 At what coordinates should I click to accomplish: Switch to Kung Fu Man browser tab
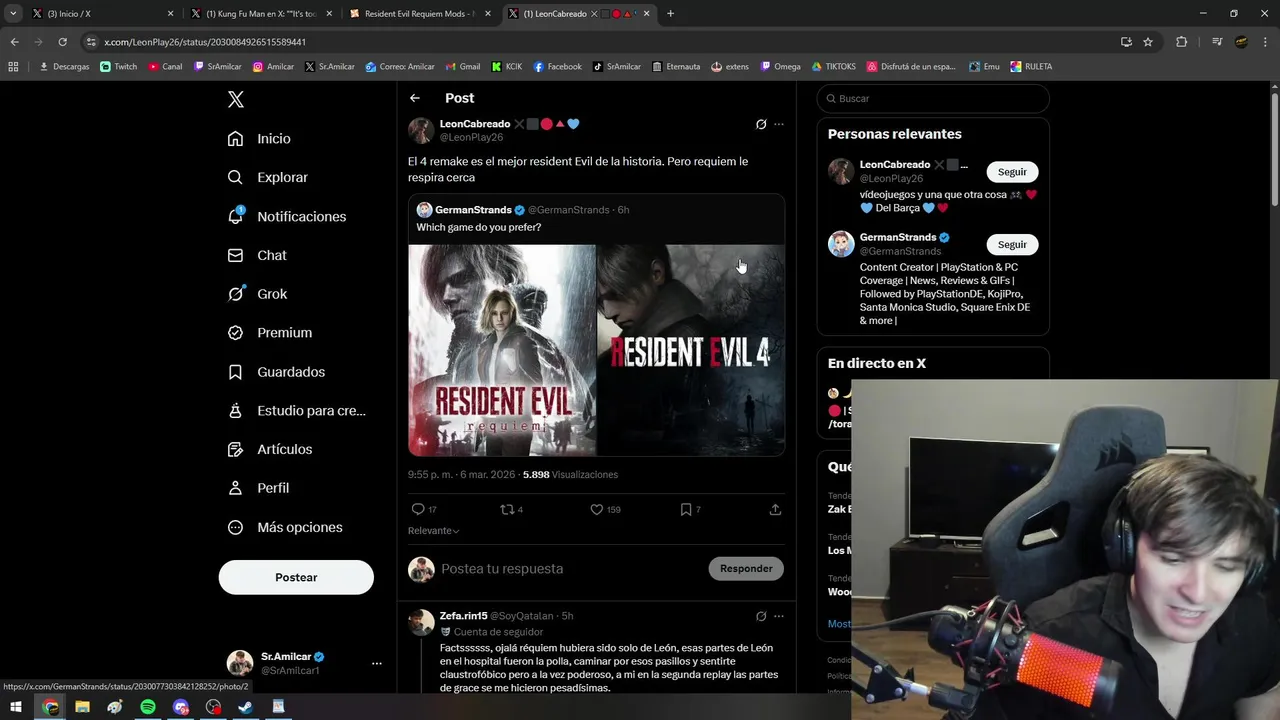[x=262, y=14]
